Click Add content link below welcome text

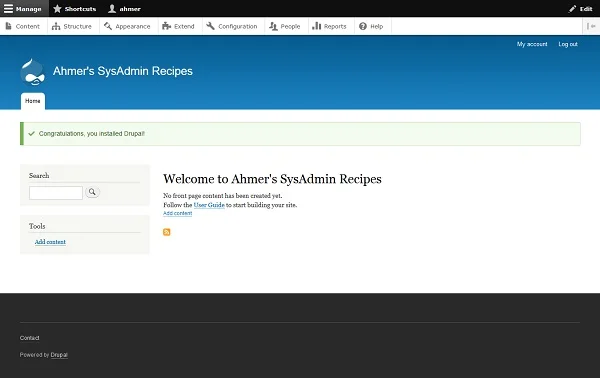(178, 213)
